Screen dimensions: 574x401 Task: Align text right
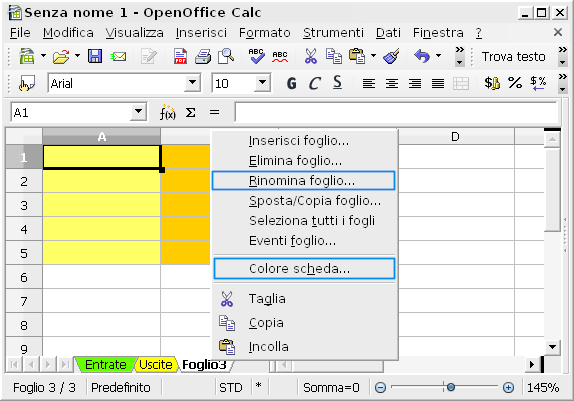(x=415, y=83)
